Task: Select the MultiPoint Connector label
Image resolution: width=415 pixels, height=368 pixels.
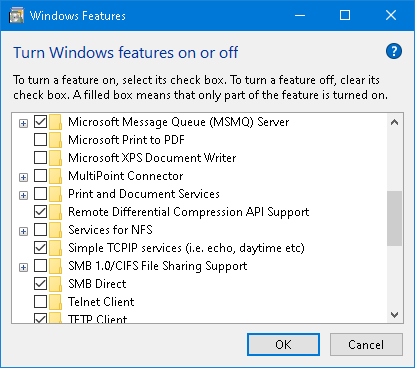Action: [126, 176]
